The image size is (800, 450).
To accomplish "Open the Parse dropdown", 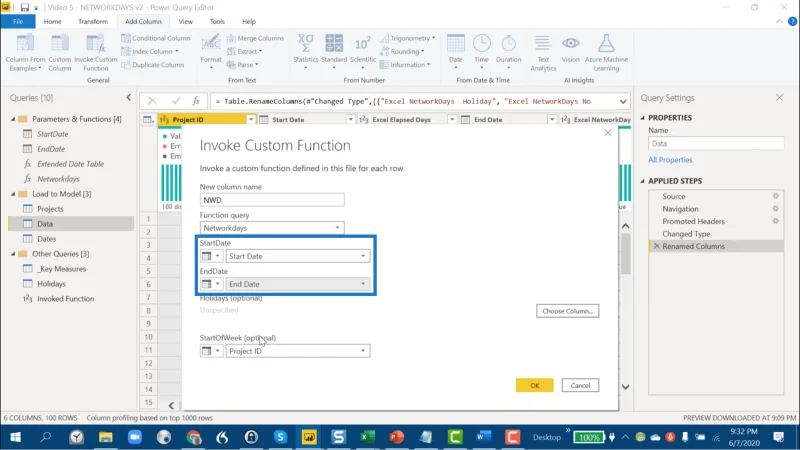I will (242, 65).
